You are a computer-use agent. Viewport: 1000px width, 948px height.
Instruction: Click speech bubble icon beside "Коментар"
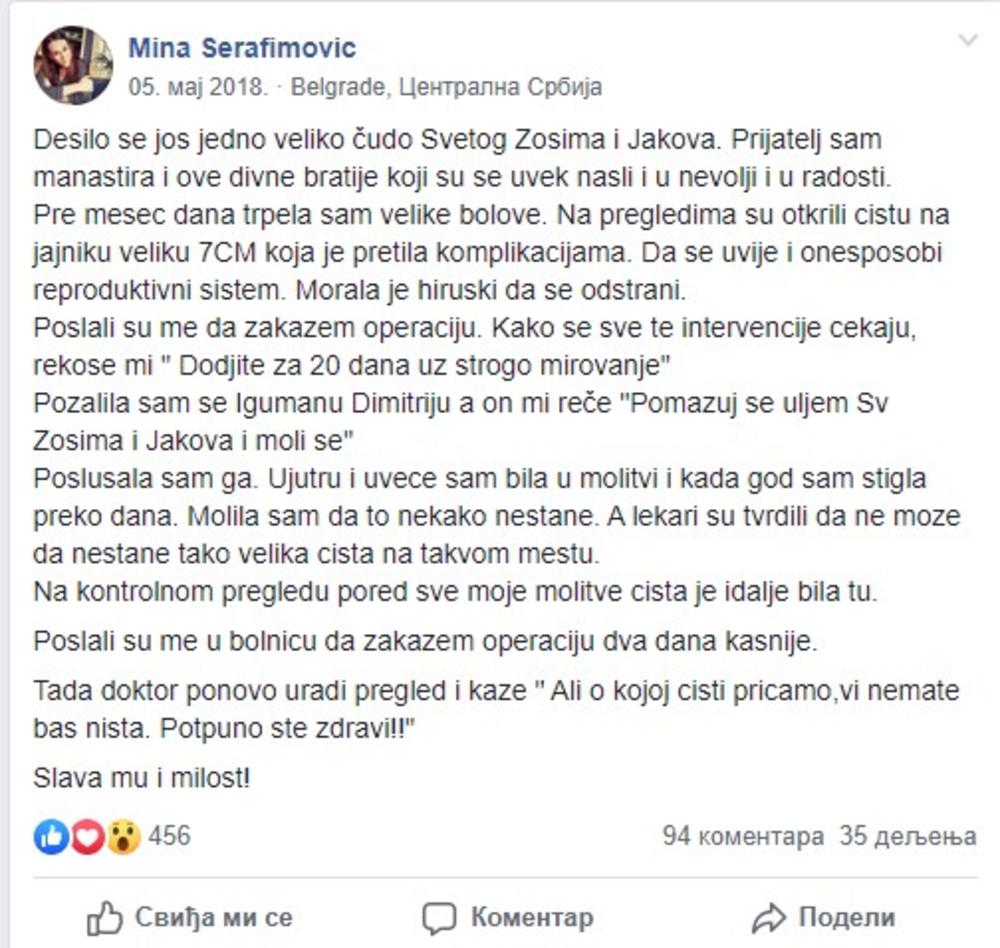439,917
